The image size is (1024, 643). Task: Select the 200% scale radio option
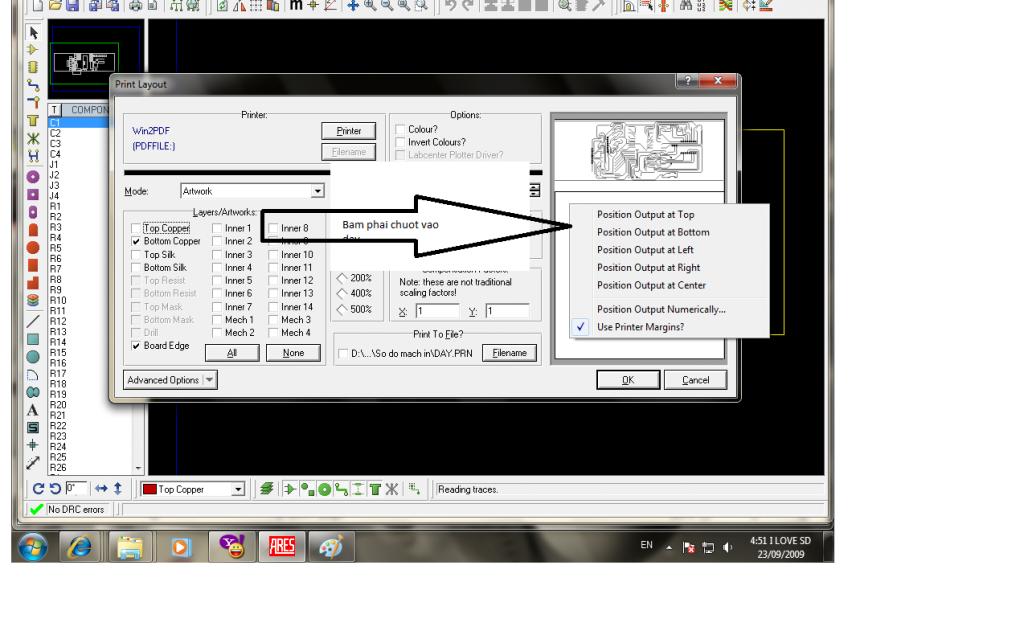[x=342, y=278]
